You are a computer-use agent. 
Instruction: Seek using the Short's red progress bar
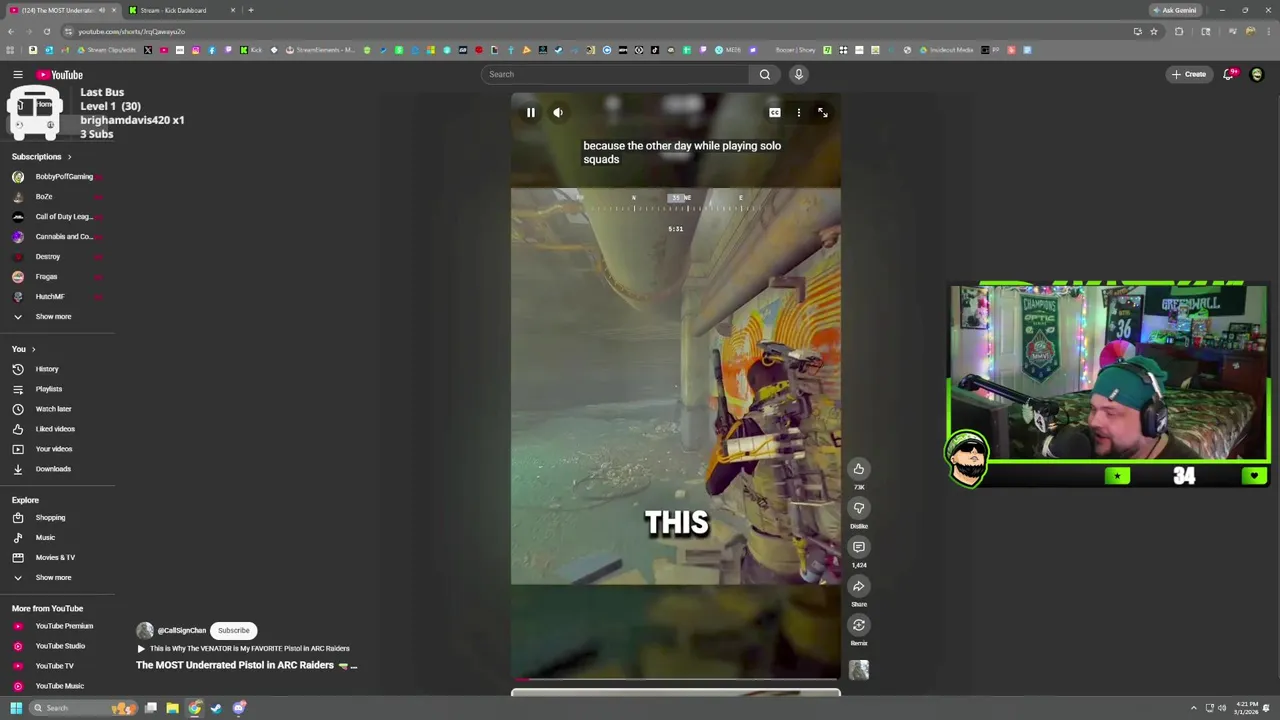coord(675,679)
